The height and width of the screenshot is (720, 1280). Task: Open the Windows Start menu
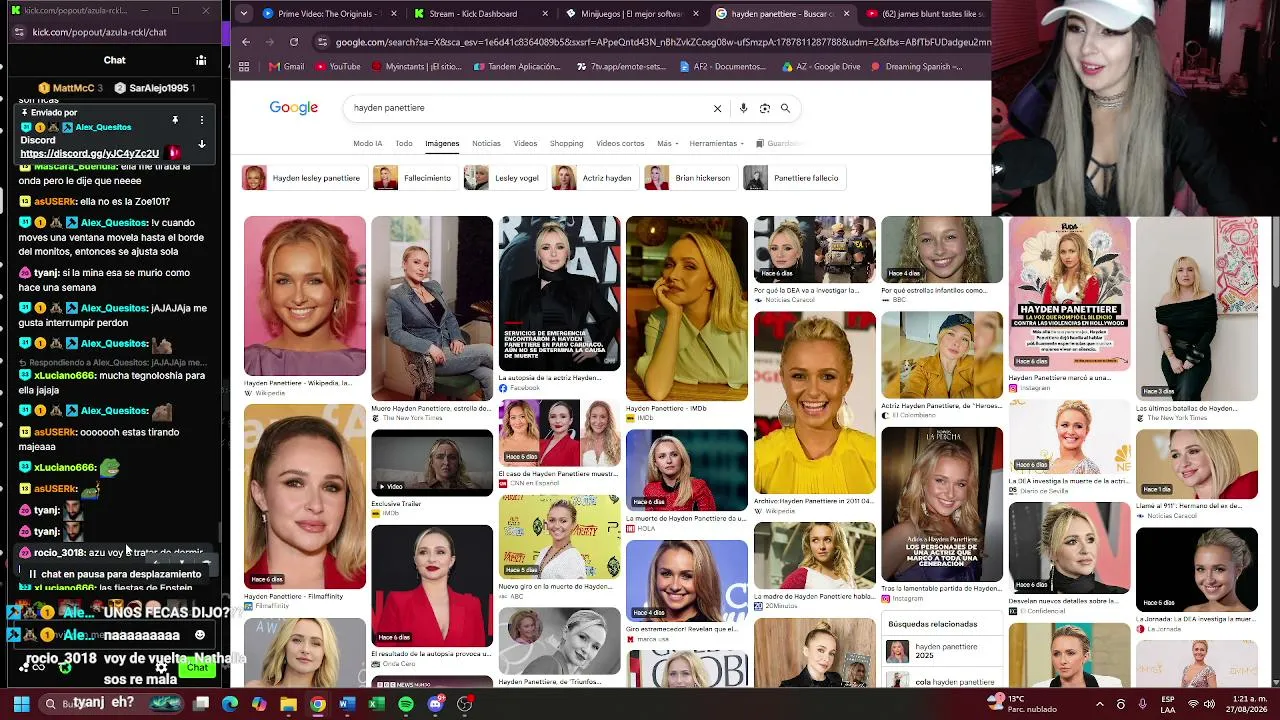click(21, 704)
